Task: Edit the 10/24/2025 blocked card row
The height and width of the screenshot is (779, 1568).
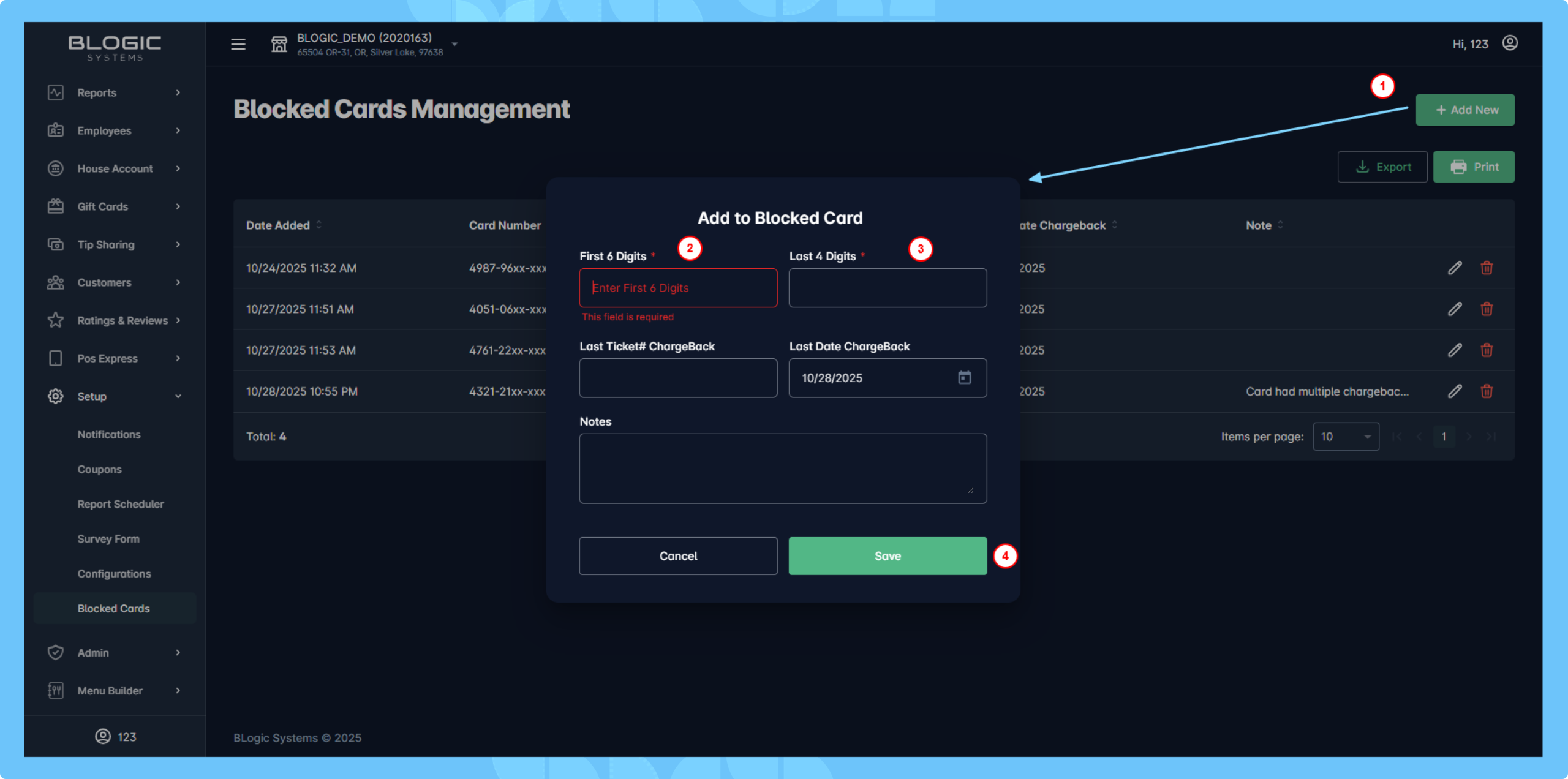Action: [x=1455, y=268]
